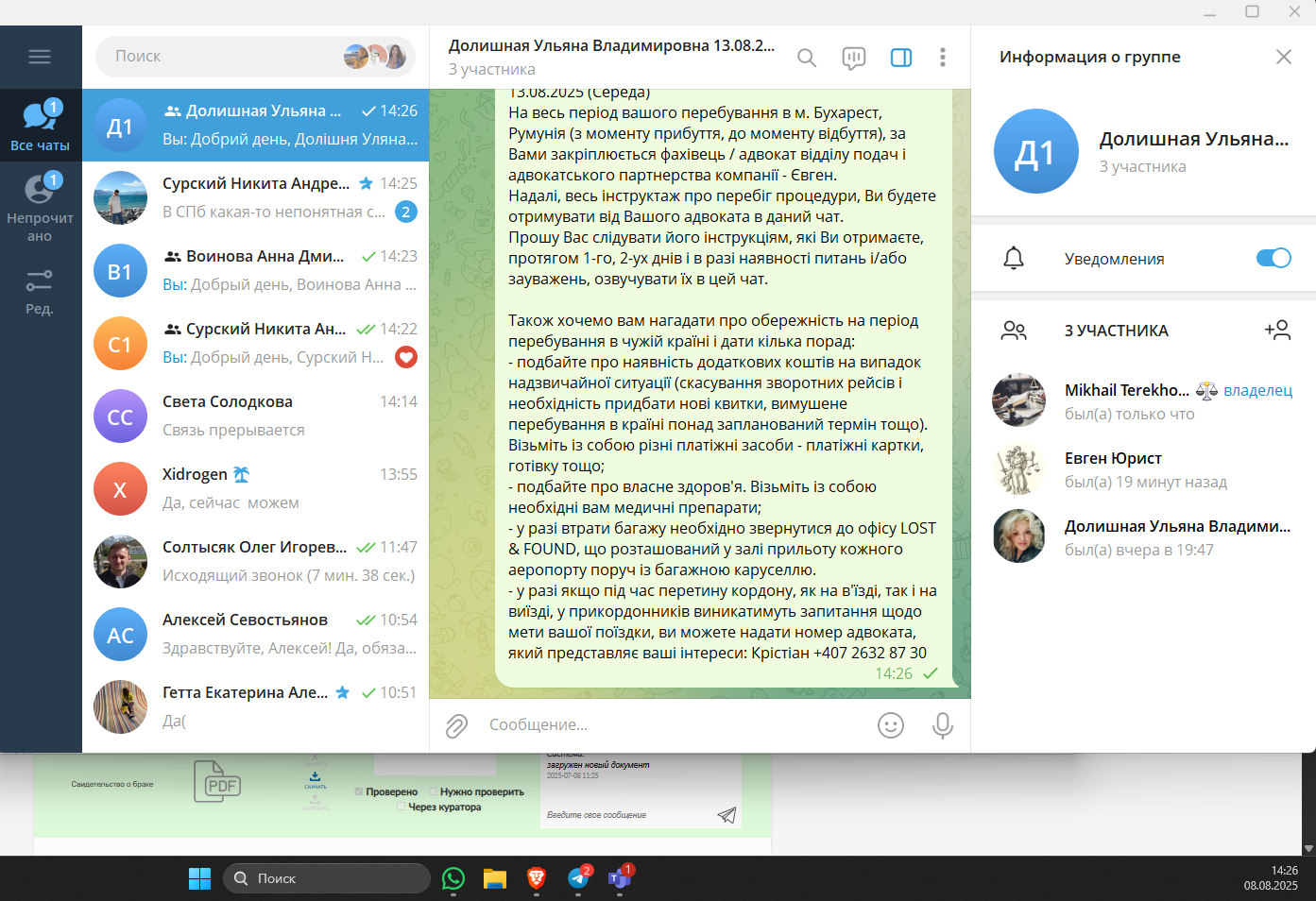Open Telegram from the taskbar
The image size is (1316, 901).
pos(578,878)
